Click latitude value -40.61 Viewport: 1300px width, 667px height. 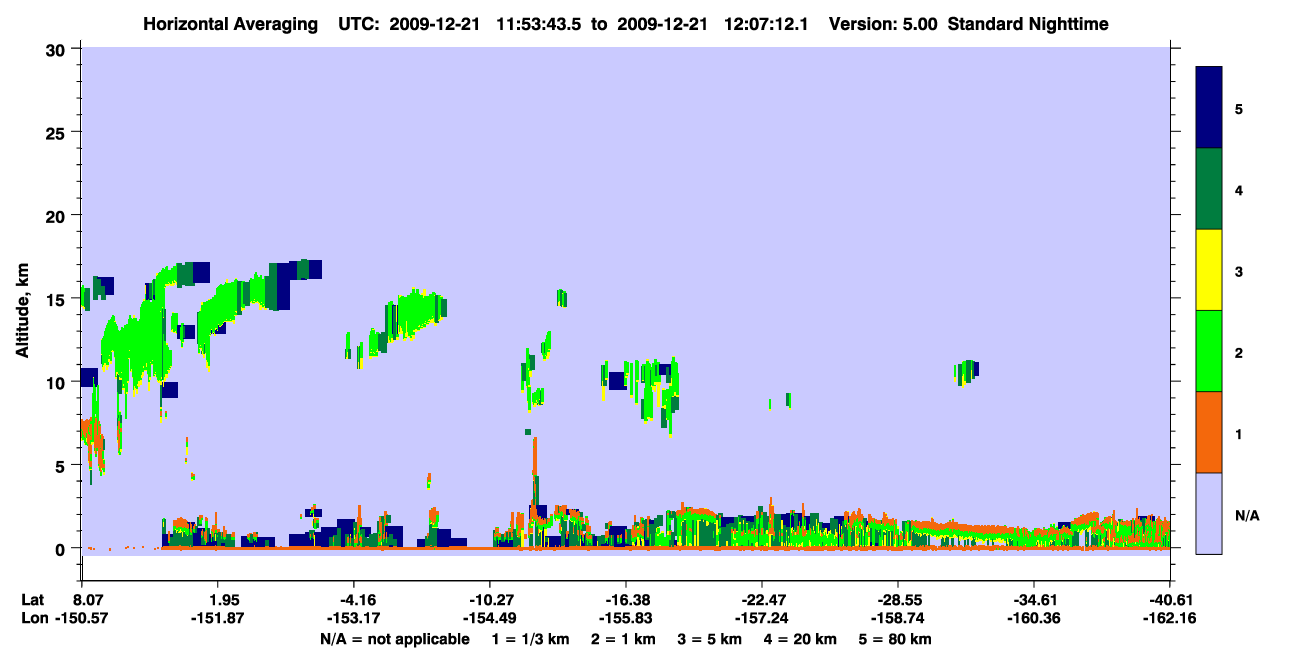click(1170, 600)
